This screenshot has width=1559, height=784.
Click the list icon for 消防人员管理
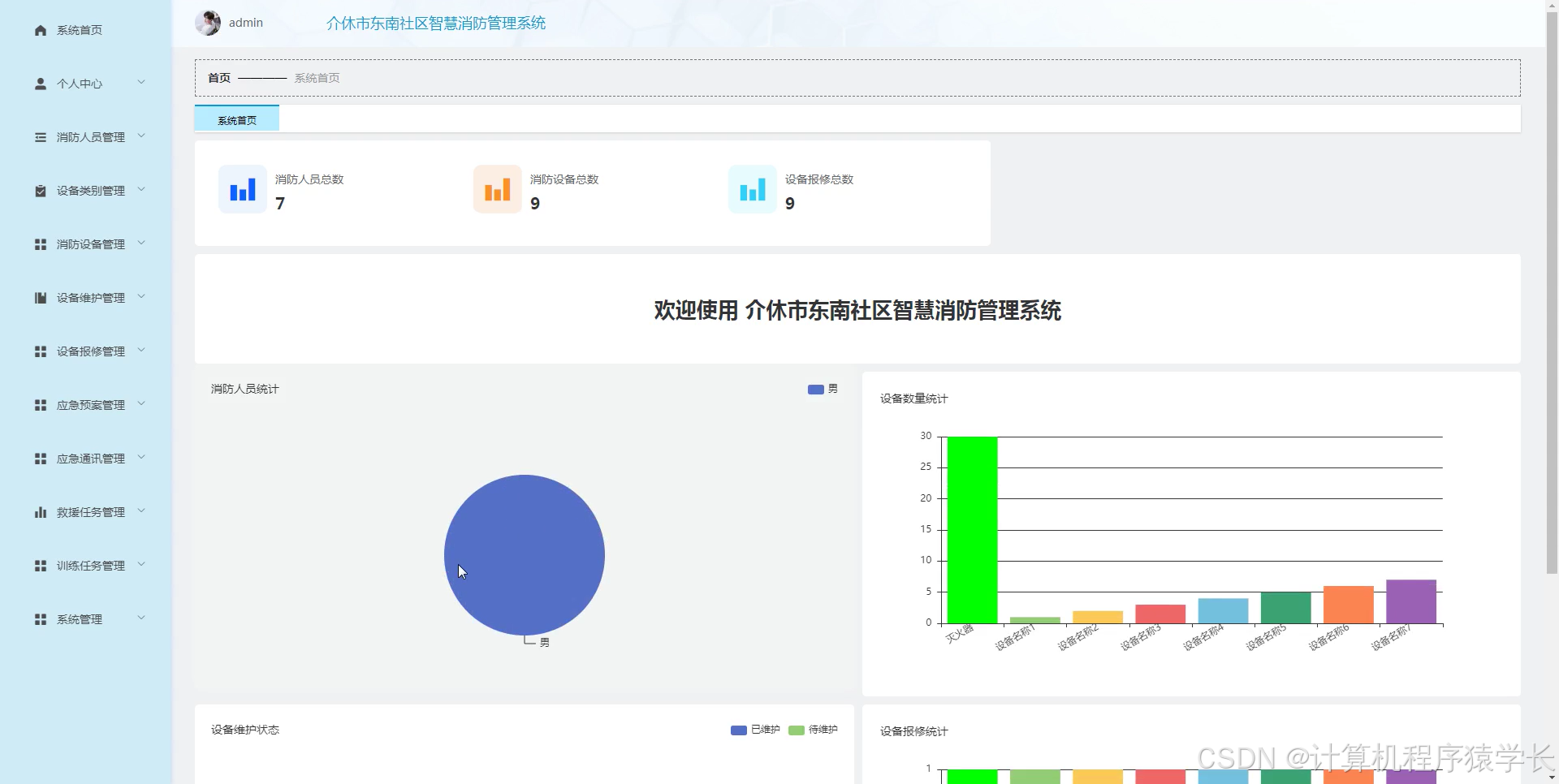(x=41, y=137)
